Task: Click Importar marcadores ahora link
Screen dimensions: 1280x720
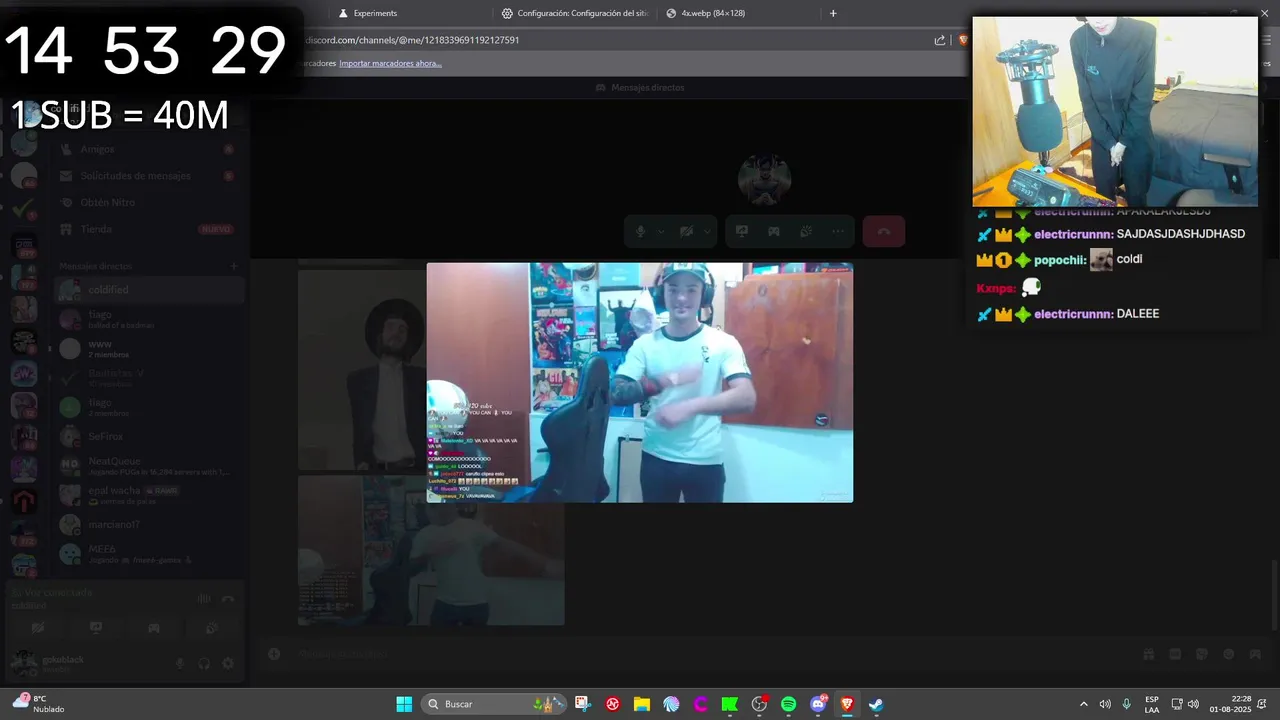Action: click(x=390, y=63)
